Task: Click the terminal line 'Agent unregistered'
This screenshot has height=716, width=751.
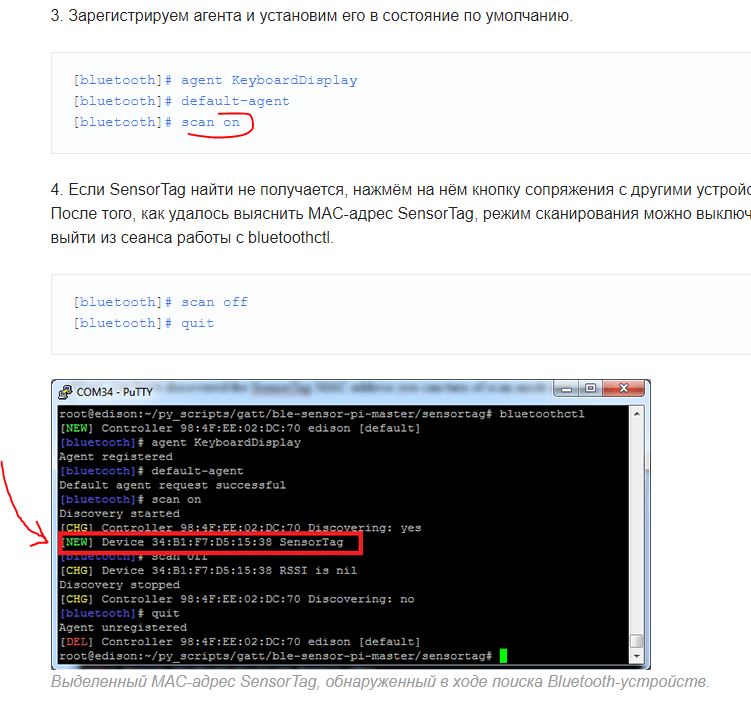Action: (x=123, y=627)
